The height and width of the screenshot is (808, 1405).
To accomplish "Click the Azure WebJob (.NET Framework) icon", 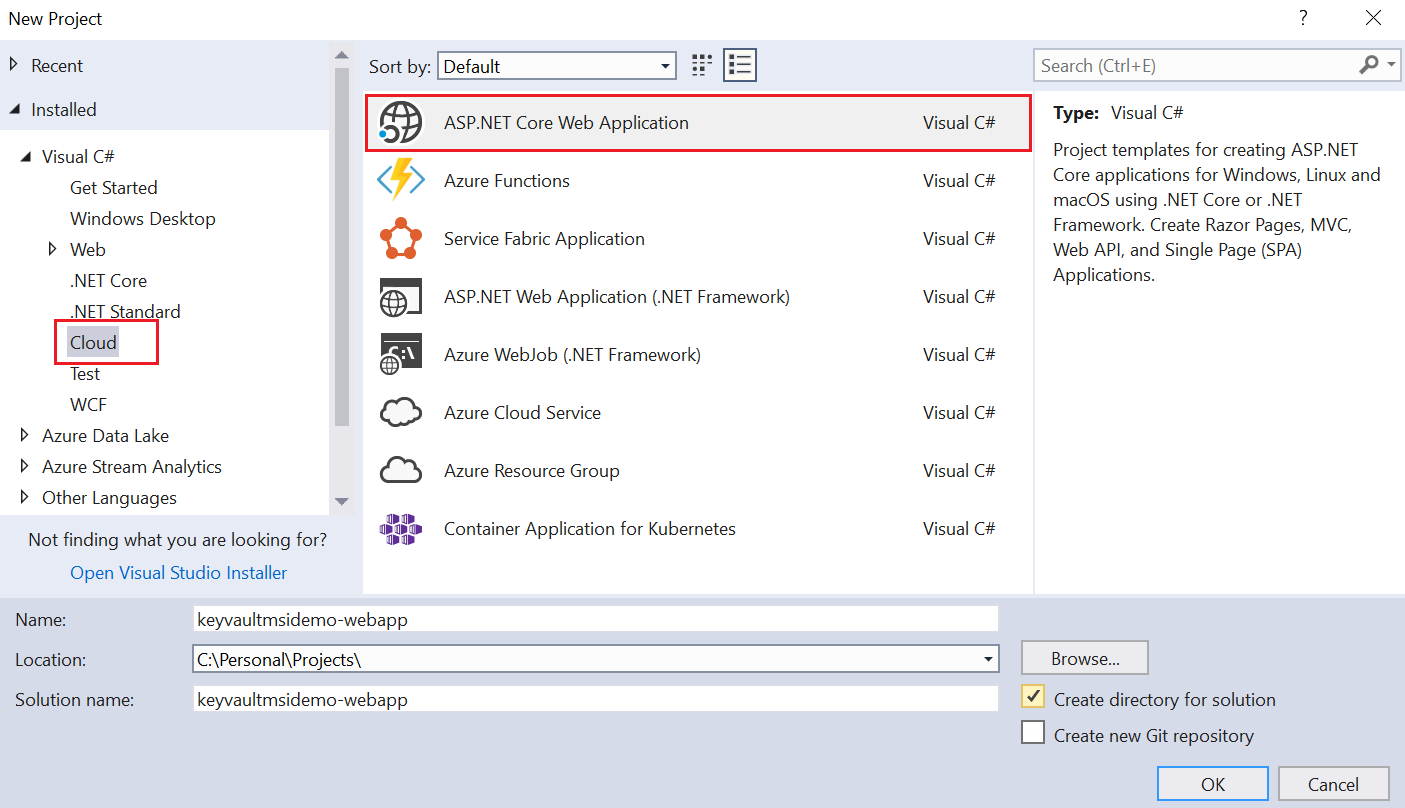I will click(401, 355).
